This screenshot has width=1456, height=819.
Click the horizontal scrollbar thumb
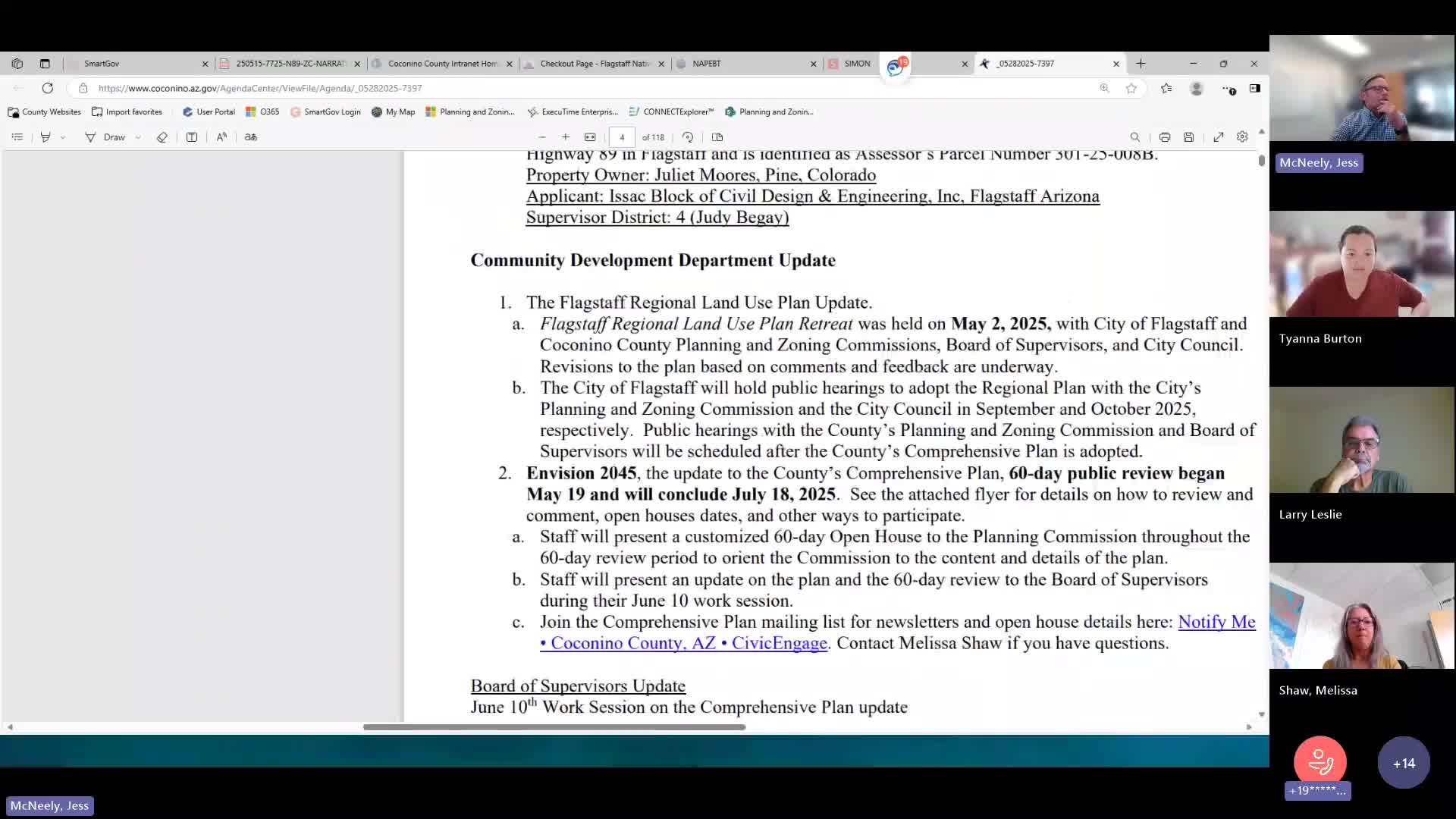[x=554, y=727]
